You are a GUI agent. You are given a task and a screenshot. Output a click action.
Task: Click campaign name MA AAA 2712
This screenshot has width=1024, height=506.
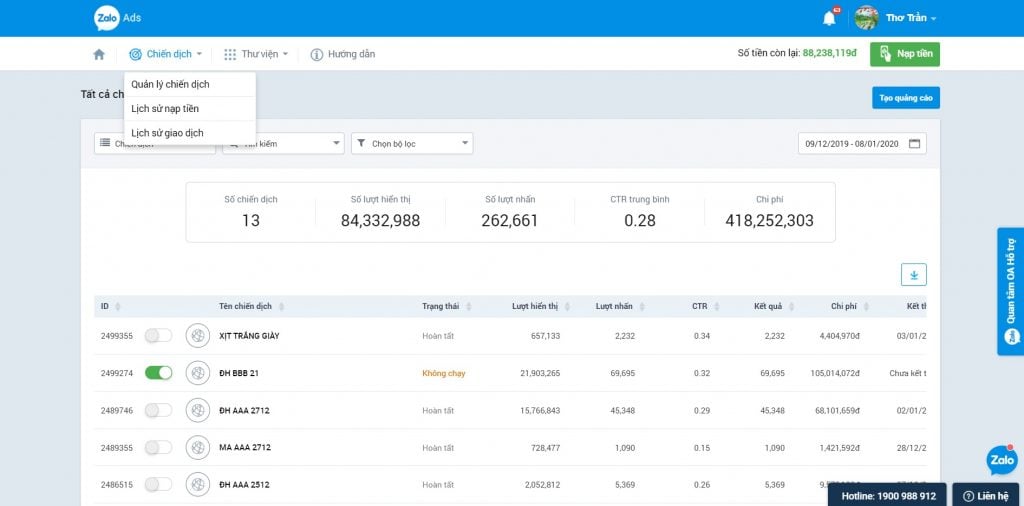[x=245, y=448]
